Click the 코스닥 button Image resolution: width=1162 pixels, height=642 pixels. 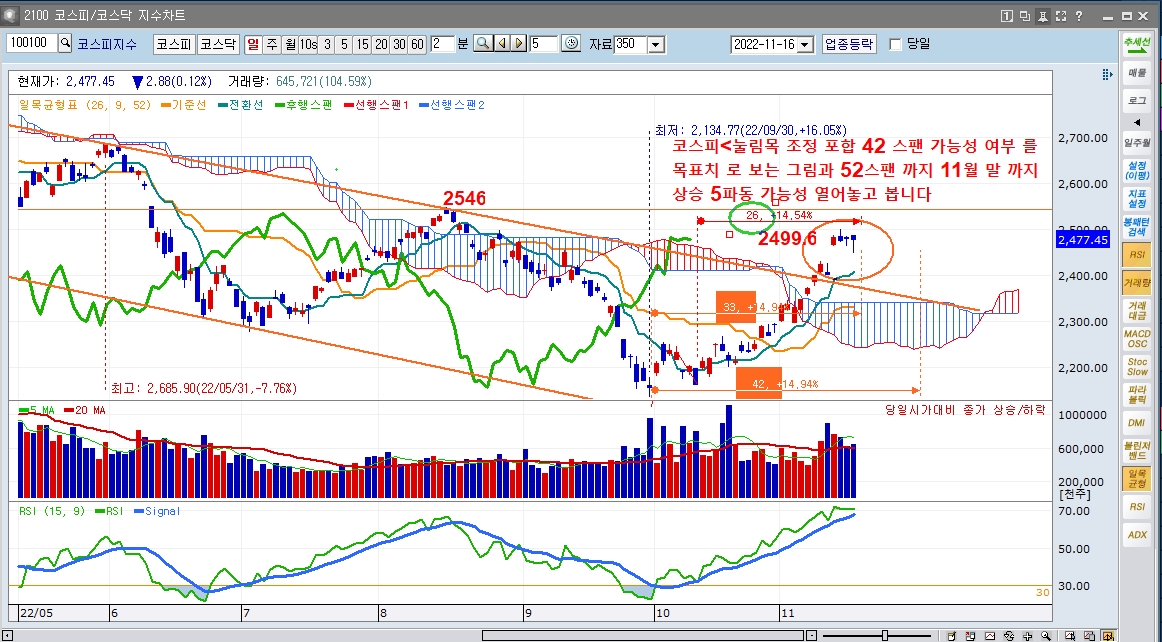tap(219, 44)
